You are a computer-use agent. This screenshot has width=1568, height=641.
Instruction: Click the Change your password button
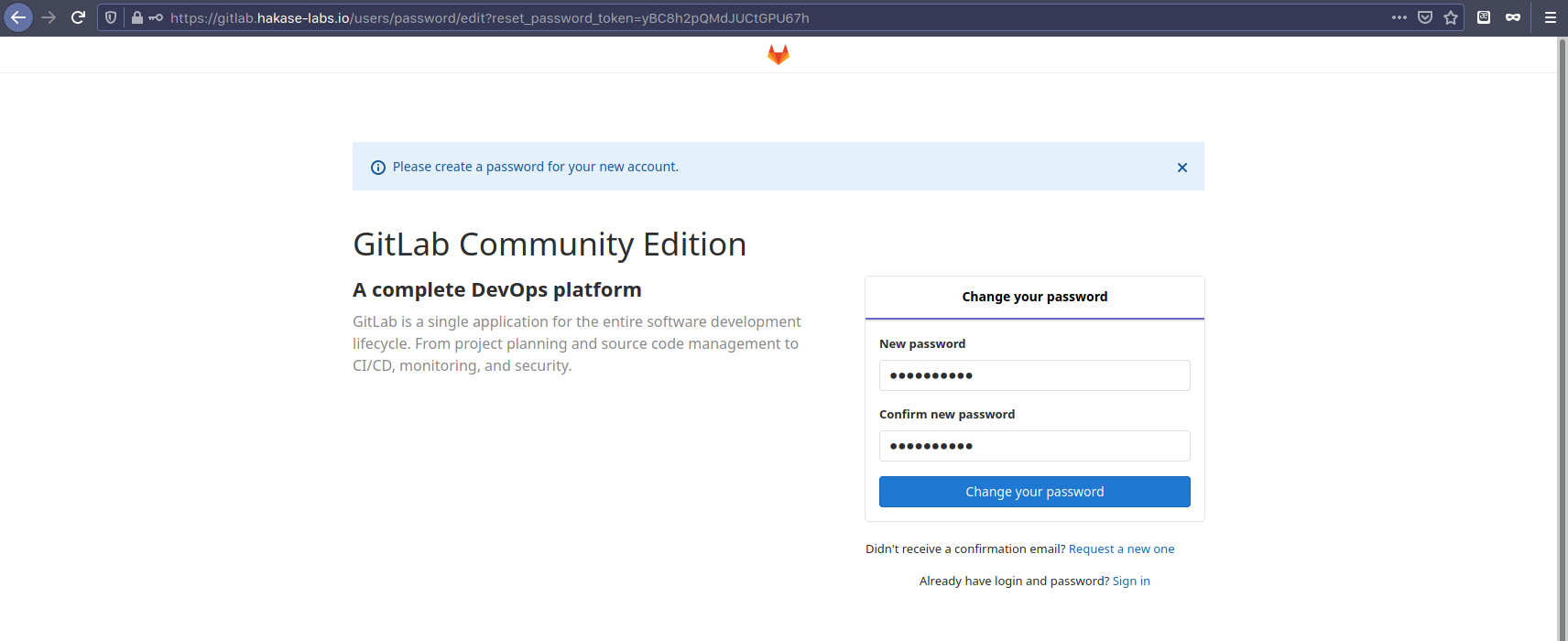coord(1034,492)
